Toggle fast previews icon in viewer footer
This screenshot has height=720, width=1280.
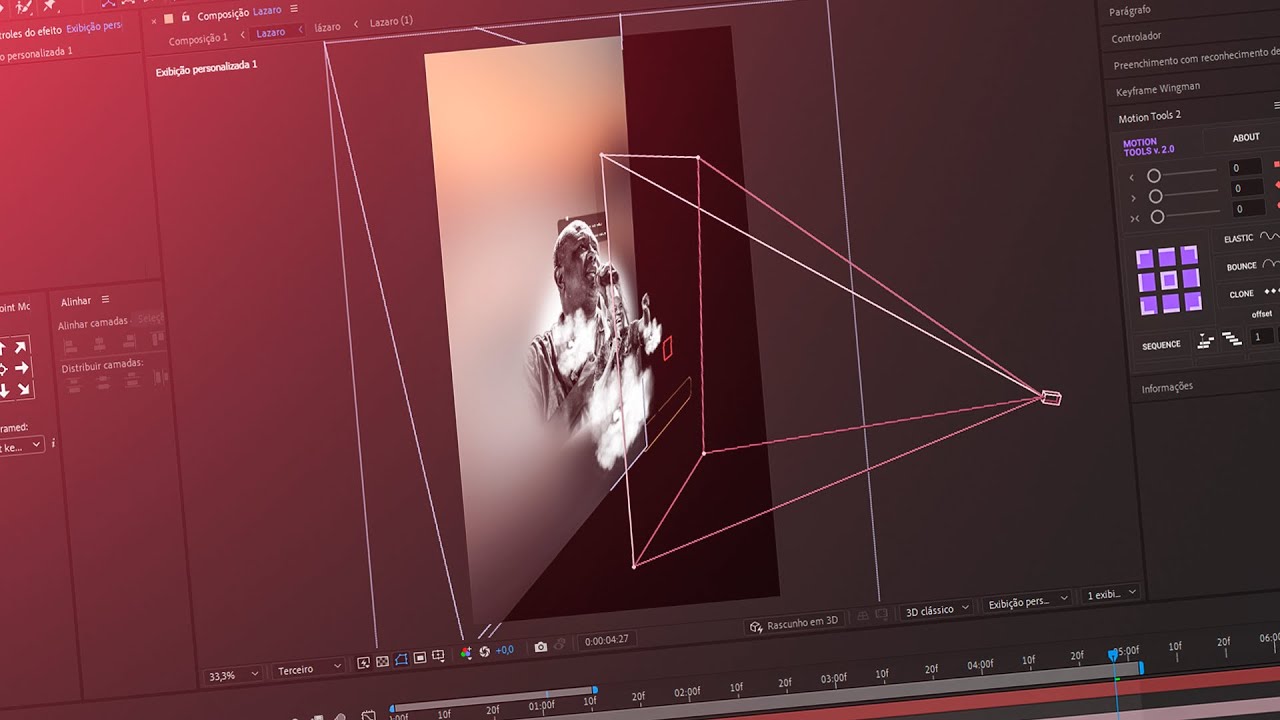point(364,661)
